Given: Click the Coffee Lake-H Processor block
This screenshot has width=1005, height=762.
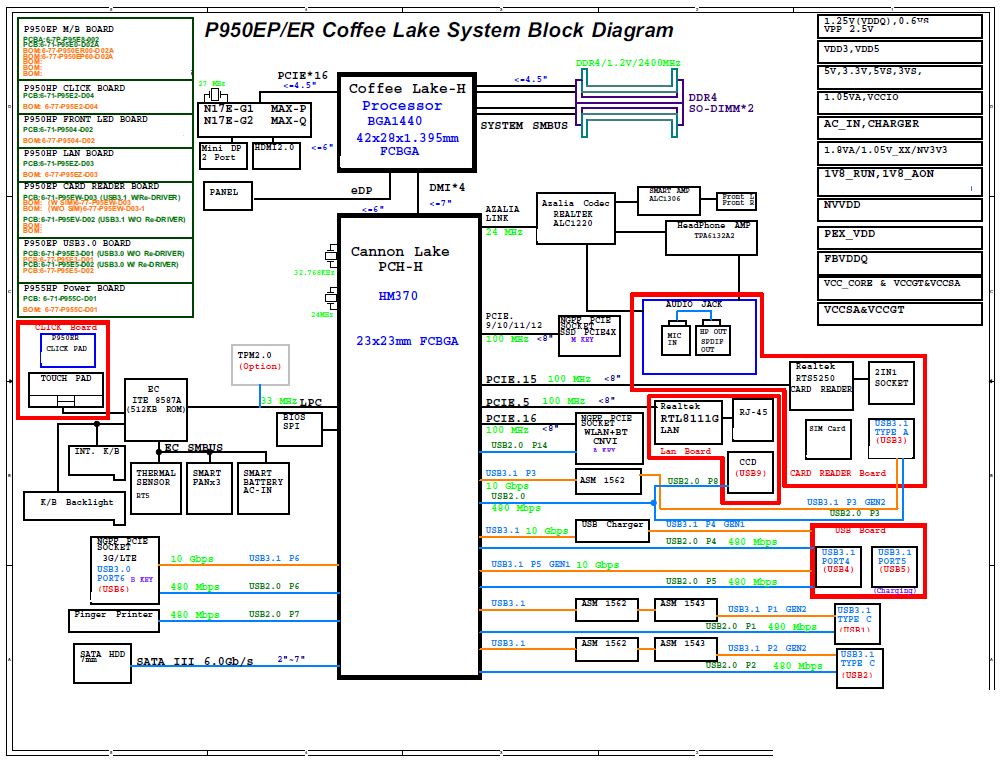Looking at the screenshot, I should (x=406, y=122).
